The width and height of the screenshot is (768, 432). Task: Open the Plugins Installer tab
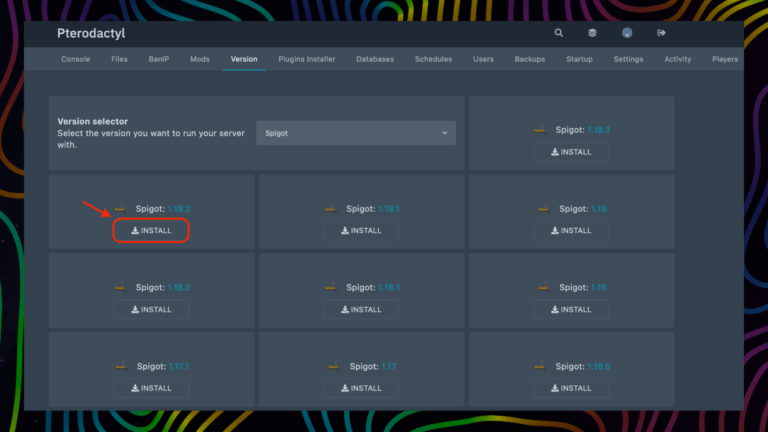click(x=308, y=59)
